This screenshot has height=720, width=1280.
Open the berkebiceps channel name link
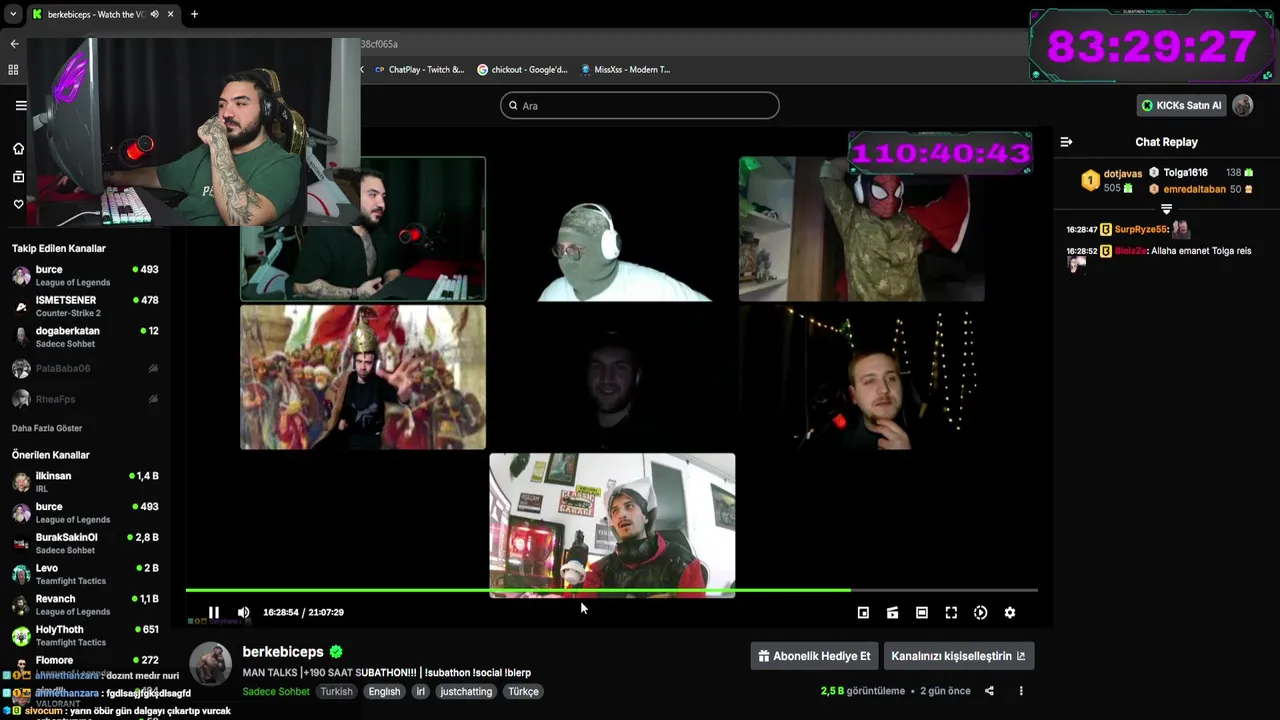[x=283, y=652]
